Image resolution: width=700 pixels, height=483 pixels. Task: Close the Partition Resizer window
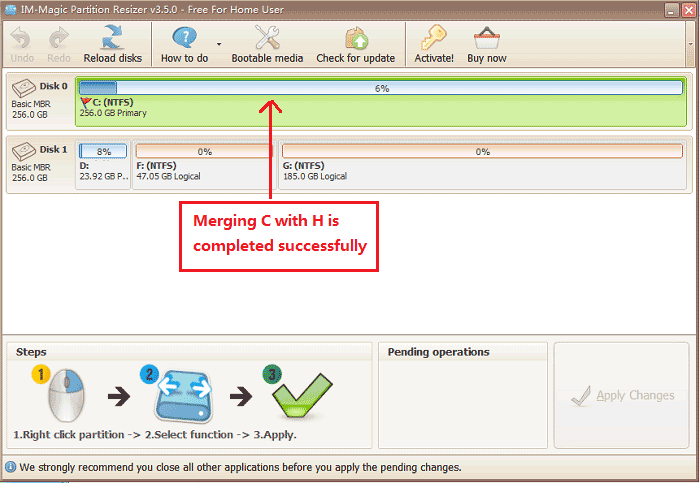(689, 10)
